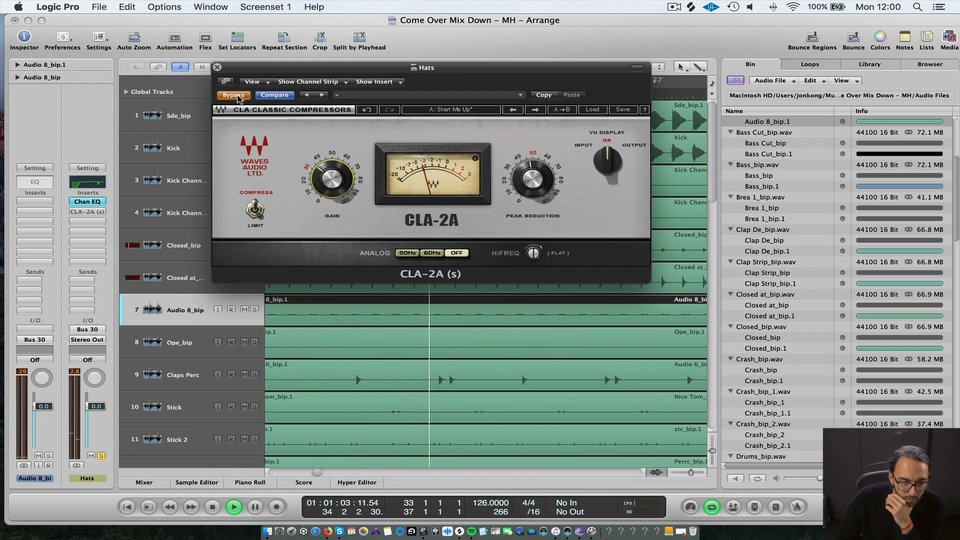
Task: Toggle mute on Audio 8_bip track 7
Action: point(244,310)
